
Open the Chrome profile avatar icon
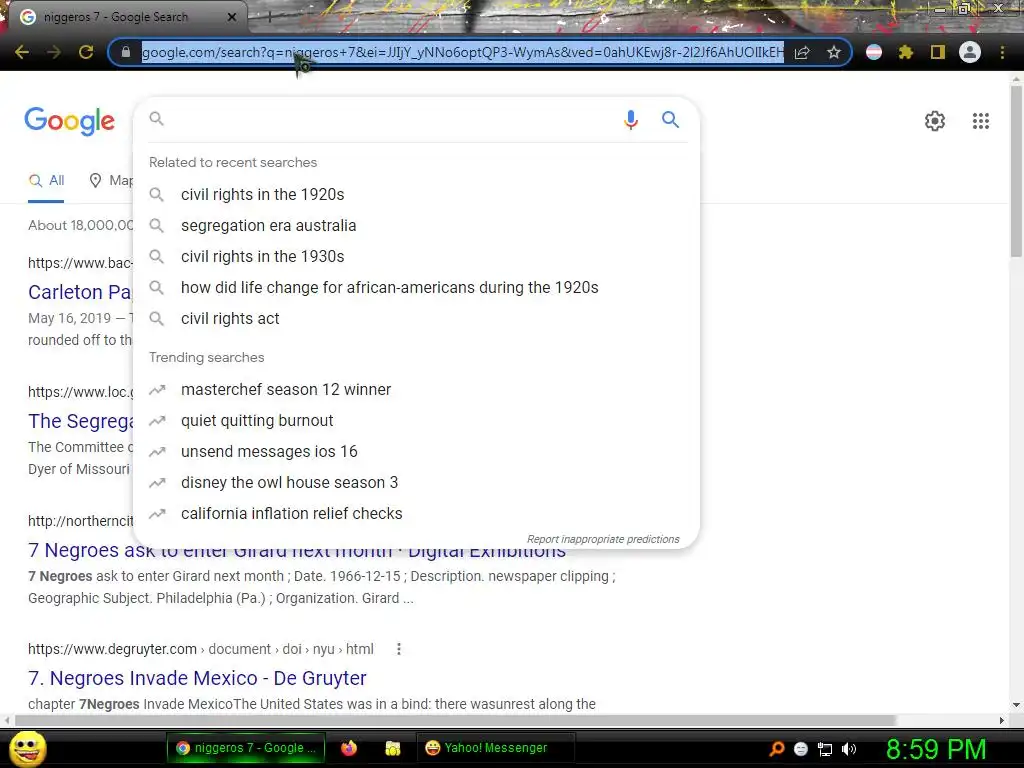click(970, 52)
